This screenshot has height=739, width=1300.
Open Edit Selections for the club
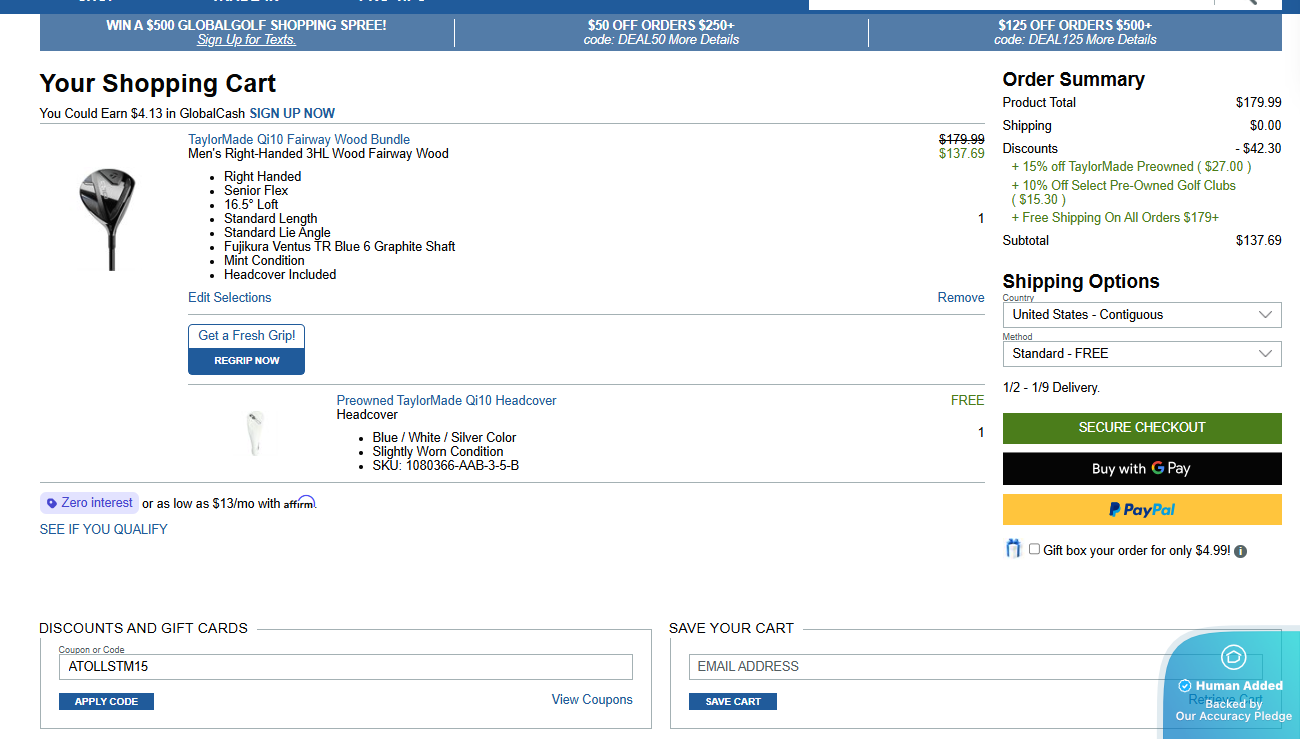click(229, 297)
